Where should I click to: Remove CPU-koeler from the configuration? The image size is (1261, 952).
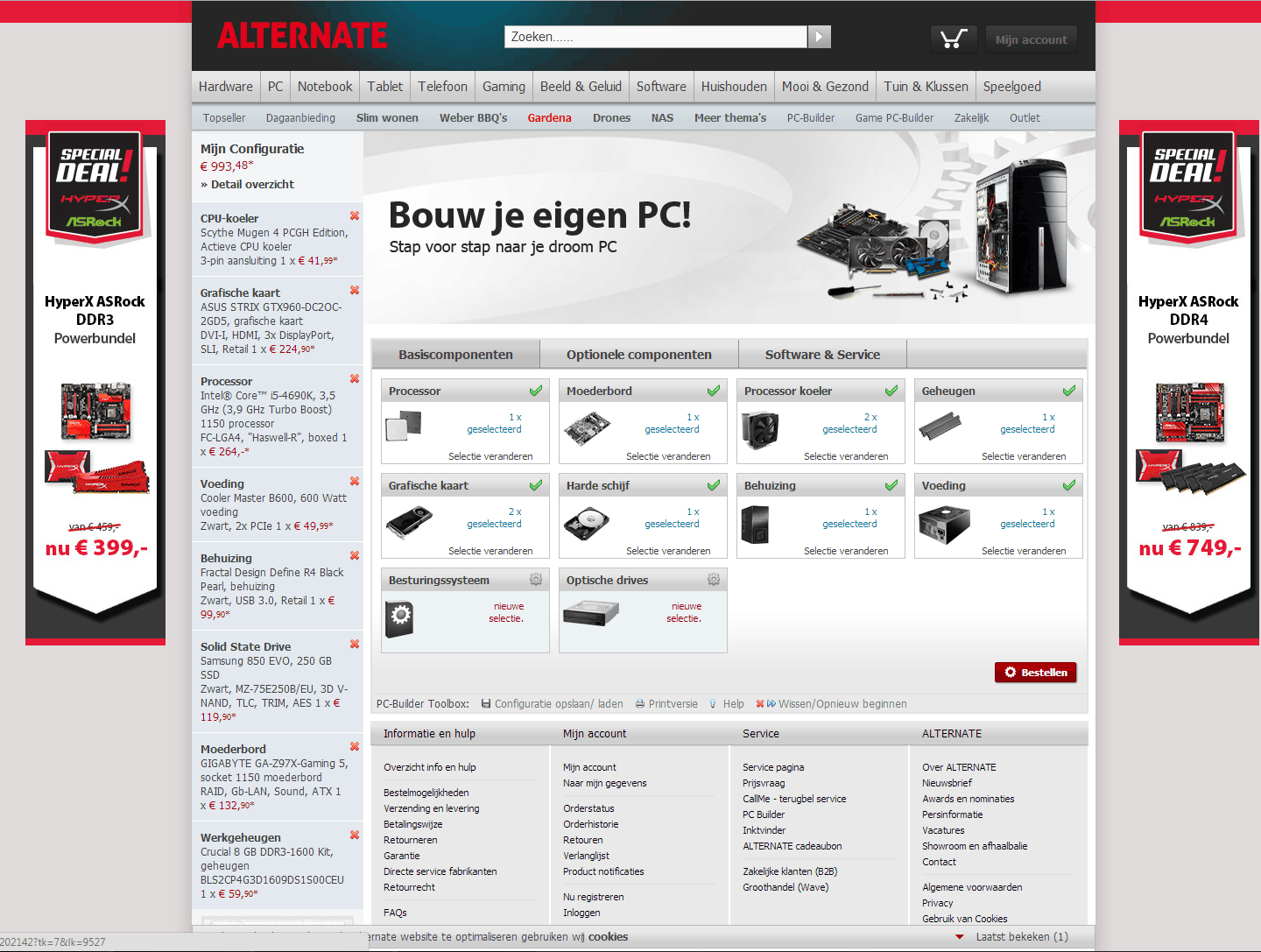pyautogui.click(x=355, y=215)
